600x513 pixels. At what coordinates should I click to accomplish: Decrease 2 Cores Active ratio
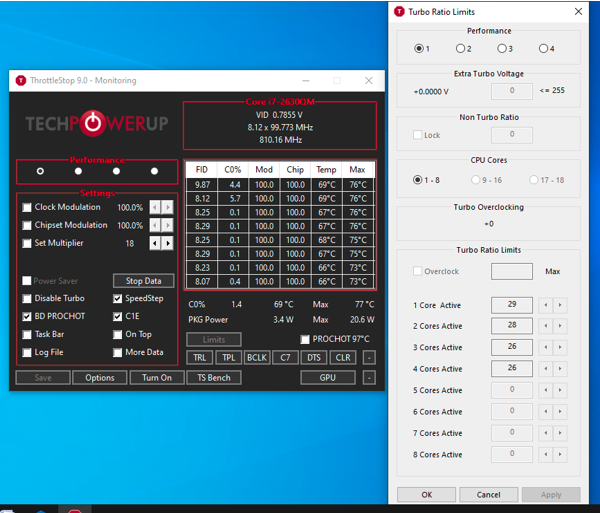pyautogui.click(x=546, y=326)
